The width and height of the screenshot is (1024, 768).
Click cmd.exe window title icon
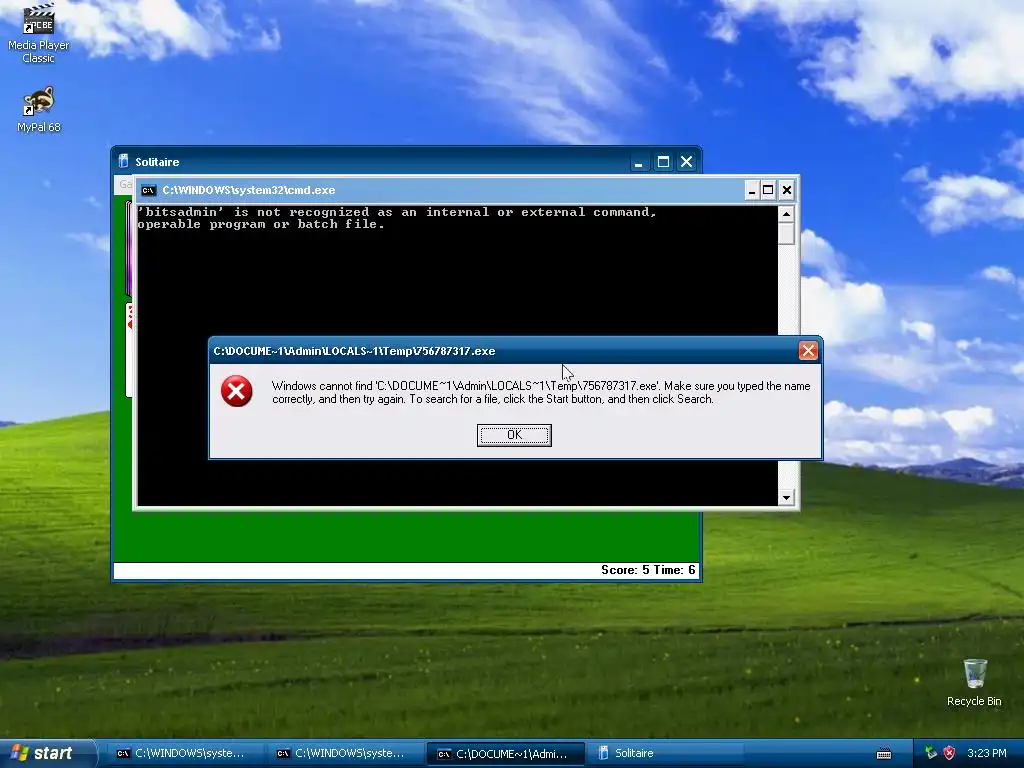pyautogui.click(x=148, y=190)
